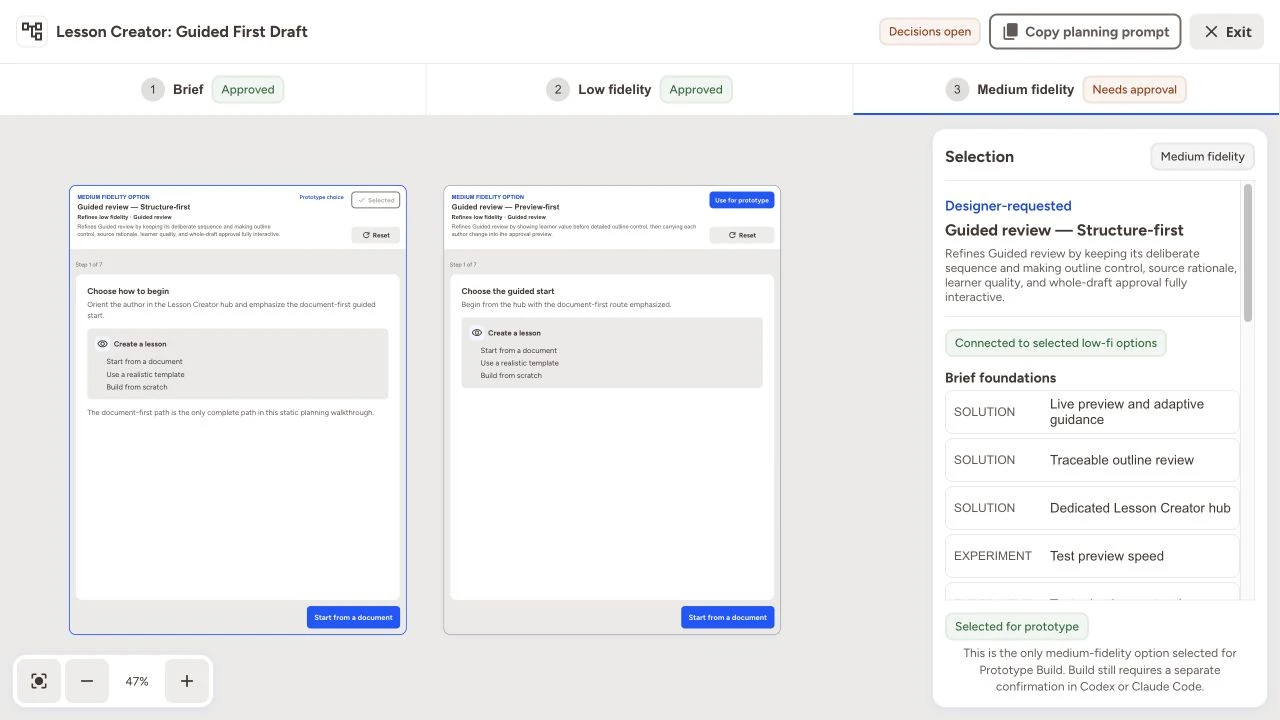Click 'Use a realistic template' in Preview-first card
Image resolution: width=1280 pixels, height=720 pixels.
tap(520, 363)
